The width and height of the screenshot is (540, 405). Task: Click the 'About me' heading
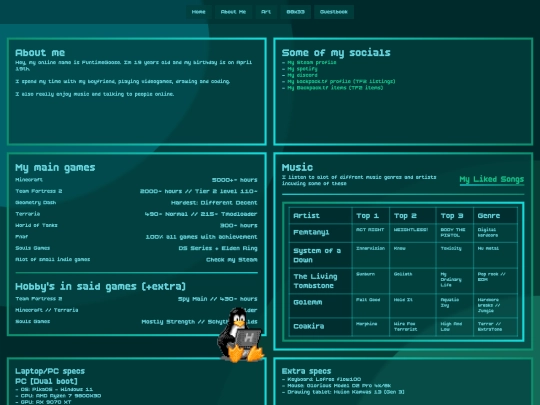pos(40,53)
